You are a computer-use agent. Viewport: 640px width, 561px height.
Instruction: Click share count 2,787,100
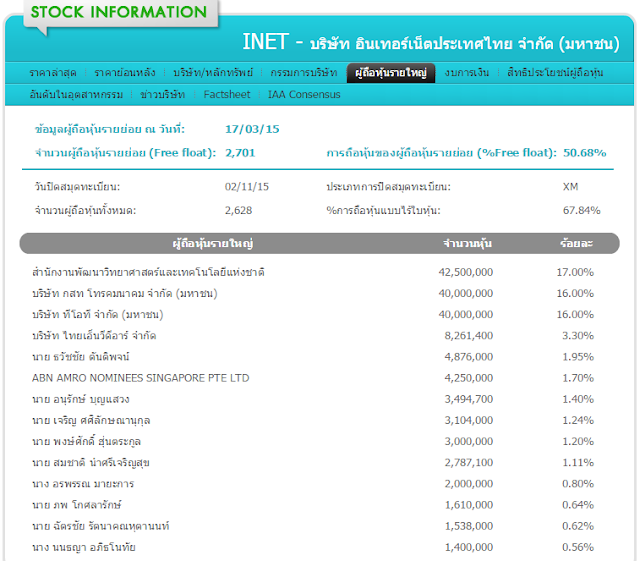click(x=469, y=463)
